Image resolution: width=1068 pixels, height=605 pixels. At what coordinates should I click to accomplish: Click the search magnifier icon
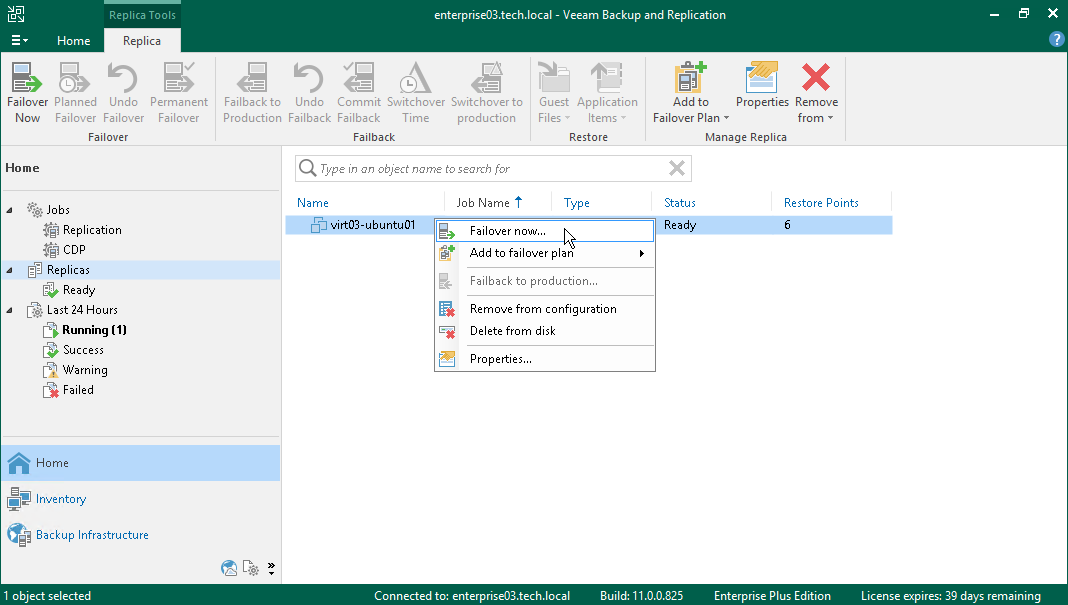tap(308, 168)
